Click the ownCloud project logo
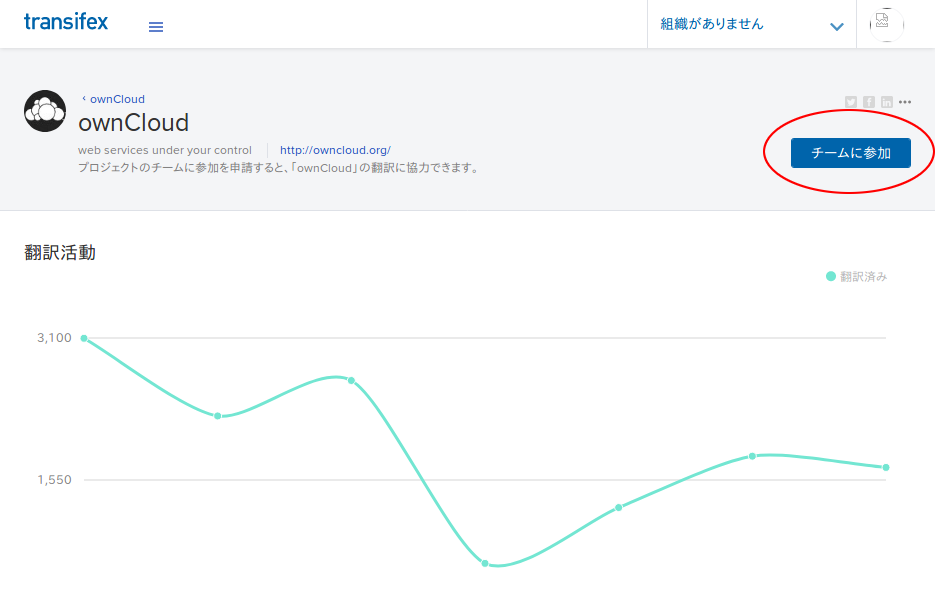935x598 pixels. point(45,111)
